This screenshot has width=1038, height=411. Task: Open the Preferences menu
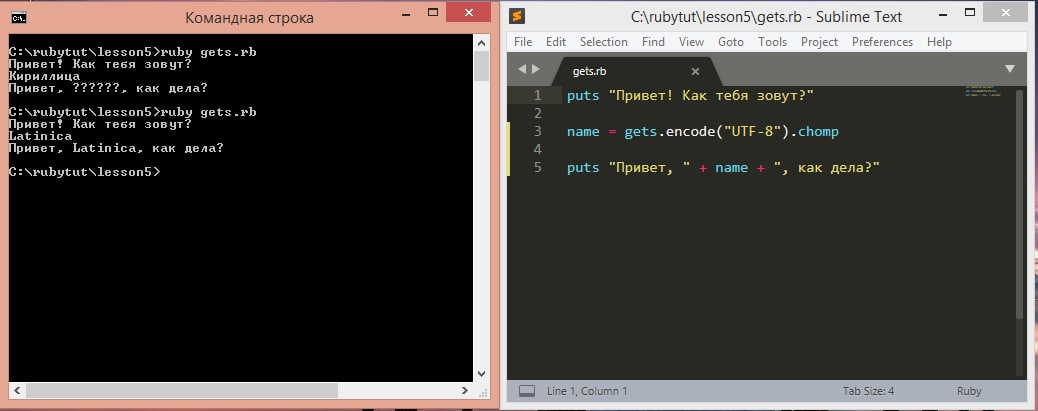[882, 42]
